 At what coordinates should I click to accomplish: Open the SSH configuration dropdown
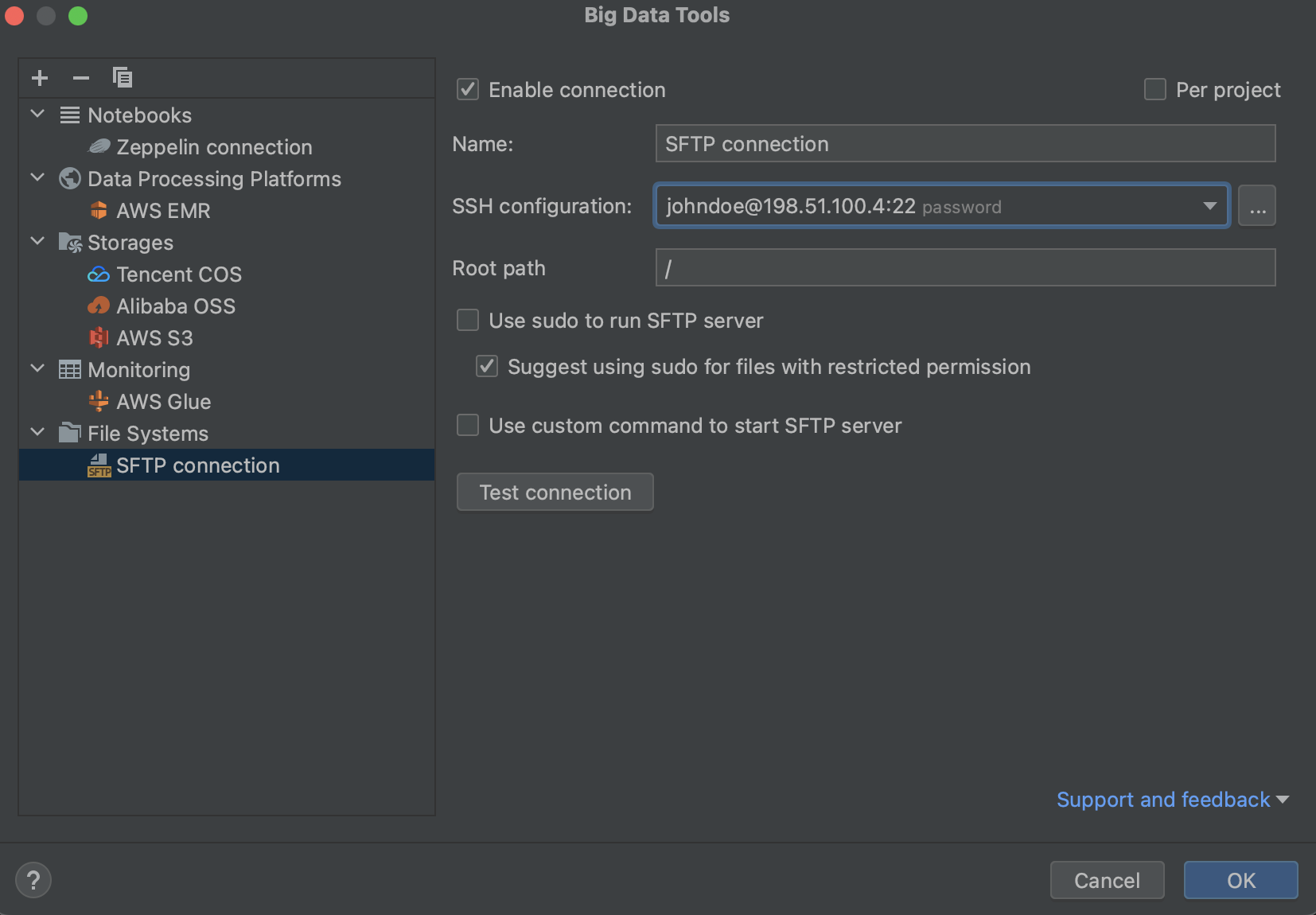pyautogui.click(x=1210, y=205)
